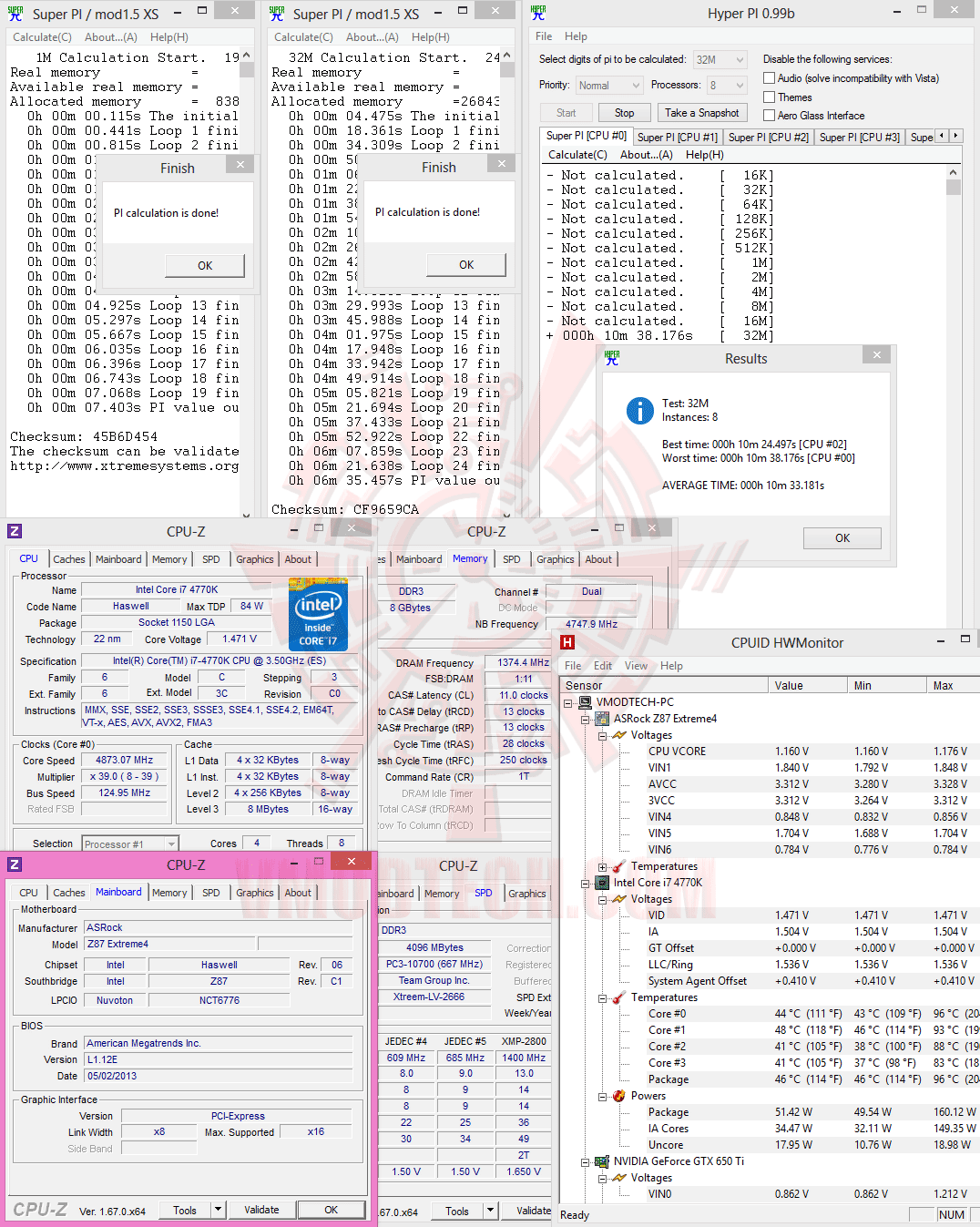Viewport: 980px width, 1227px height.
Task: Click the Stop button in Hyper PI
Action: pyautogui.click(x=624, y=113)
